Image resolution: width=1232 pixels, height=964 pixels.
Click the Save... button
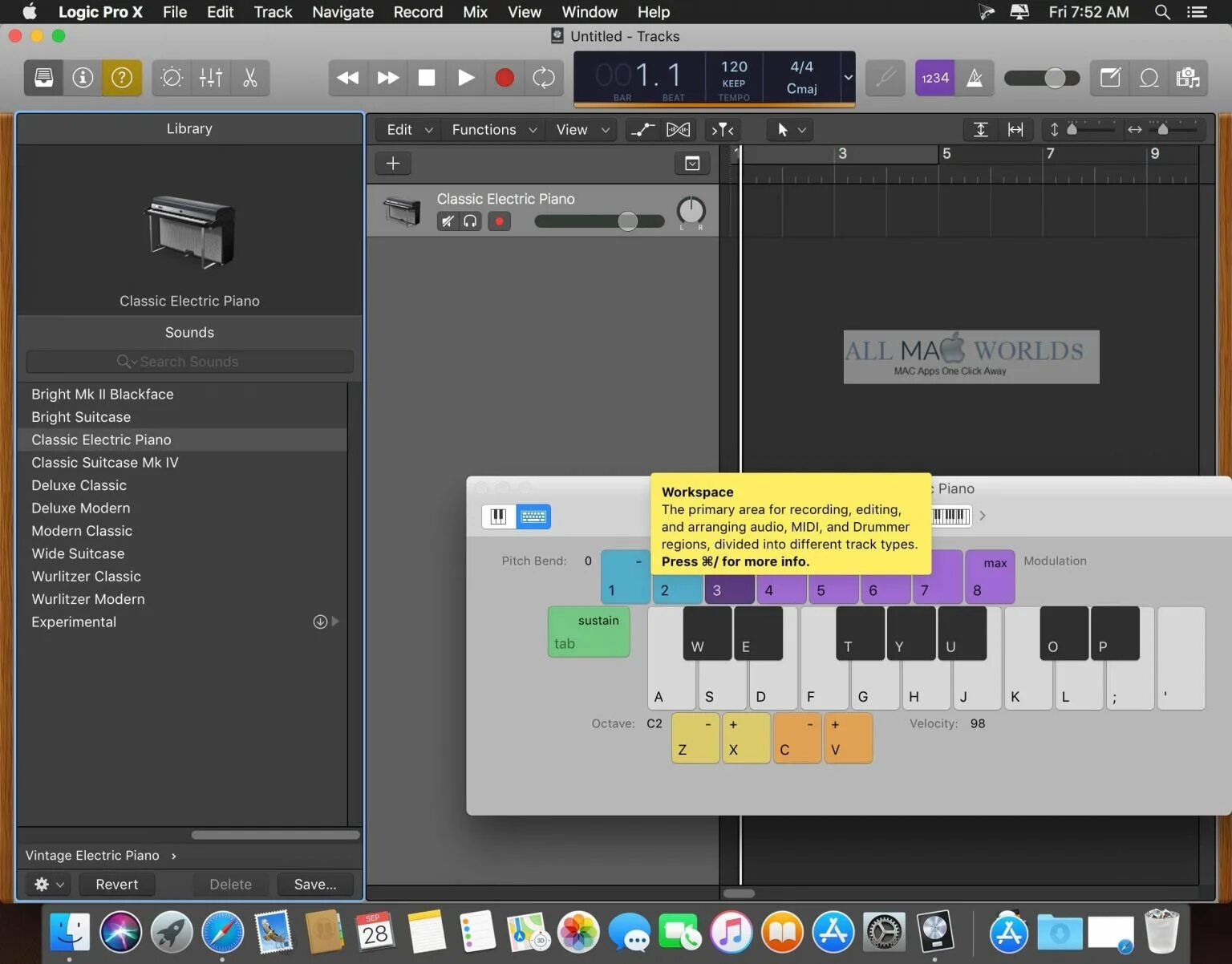(315, 884)
